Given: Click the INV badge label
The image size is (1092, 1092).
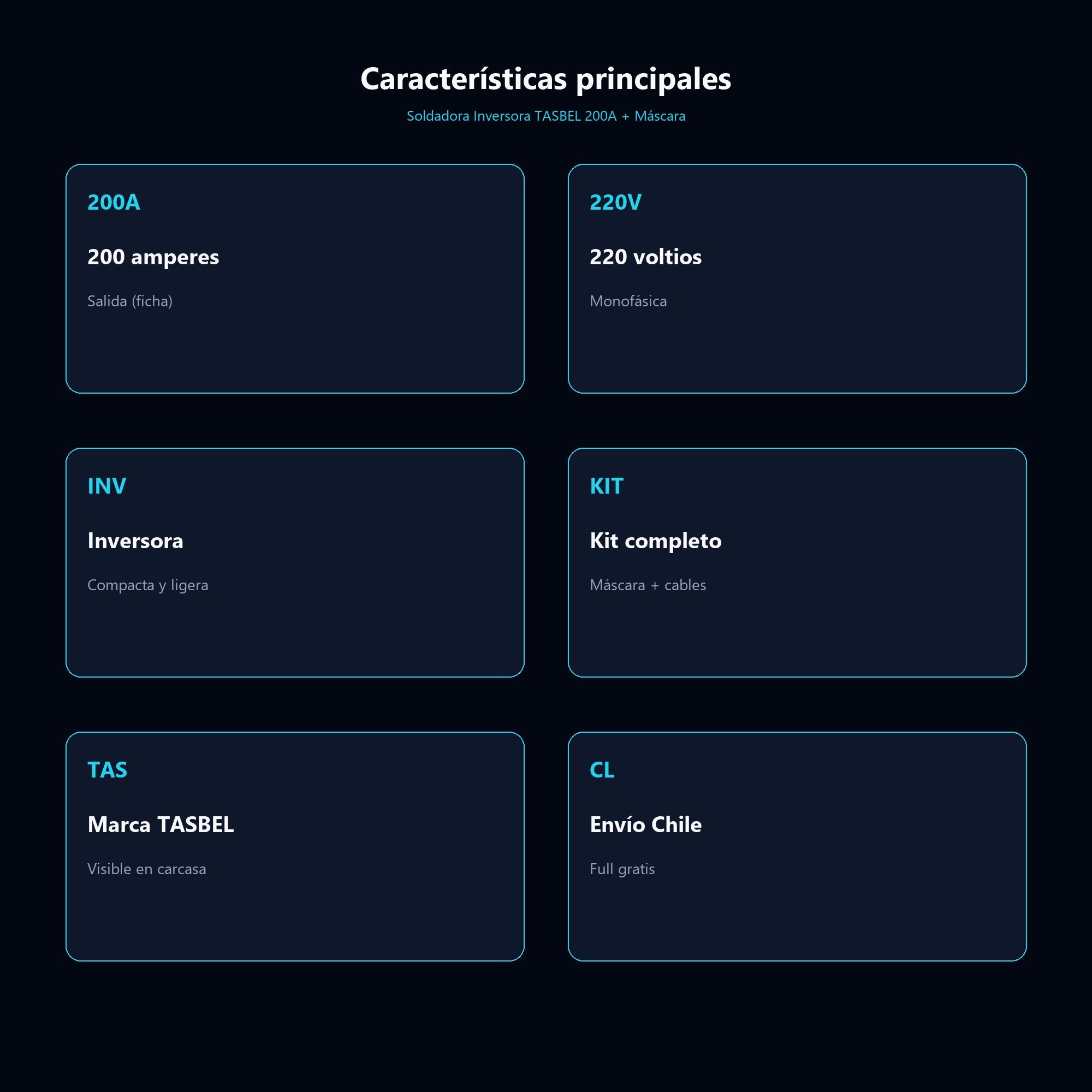Looking at the screenshot, I should click(x=107, y=486).
